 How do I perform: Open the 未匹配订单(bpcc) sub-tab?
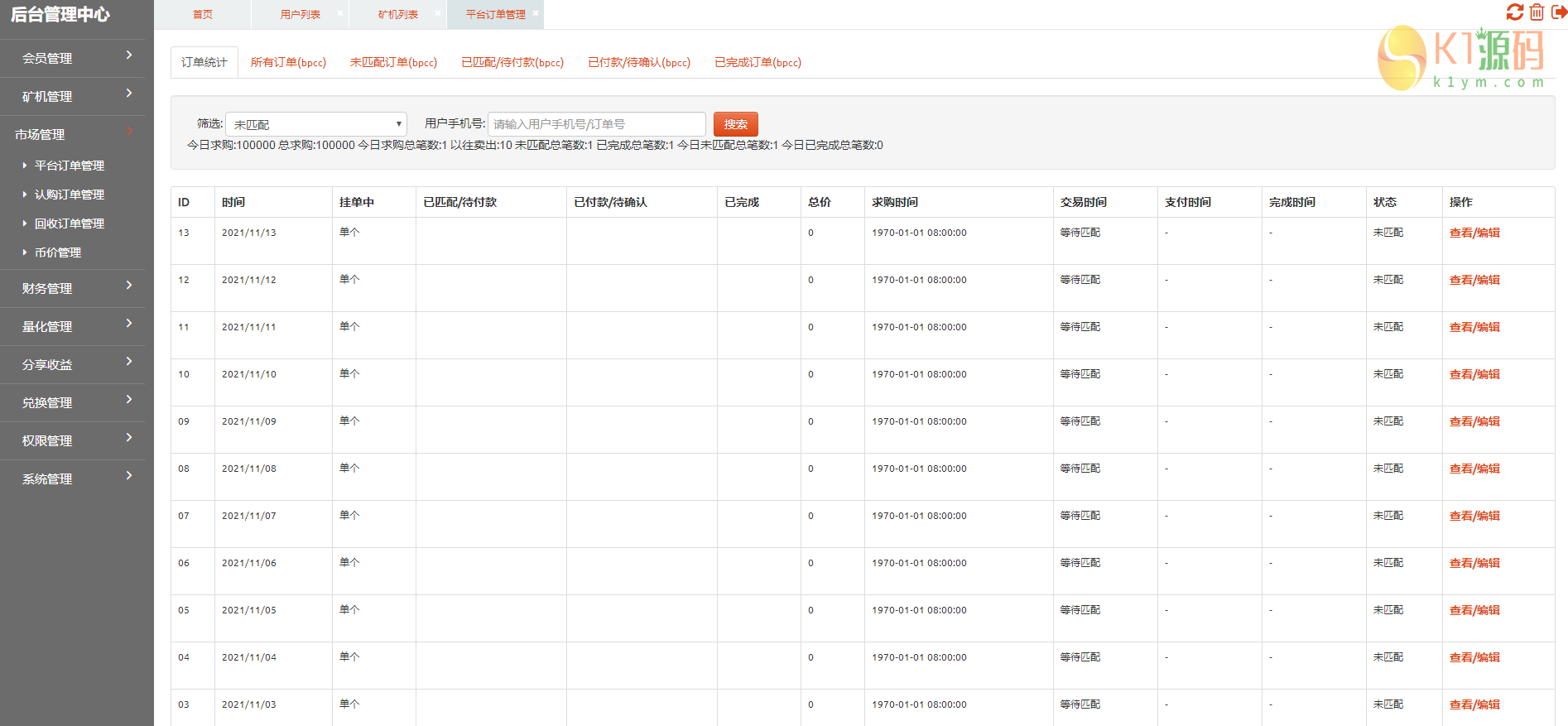tap(393, 62)
